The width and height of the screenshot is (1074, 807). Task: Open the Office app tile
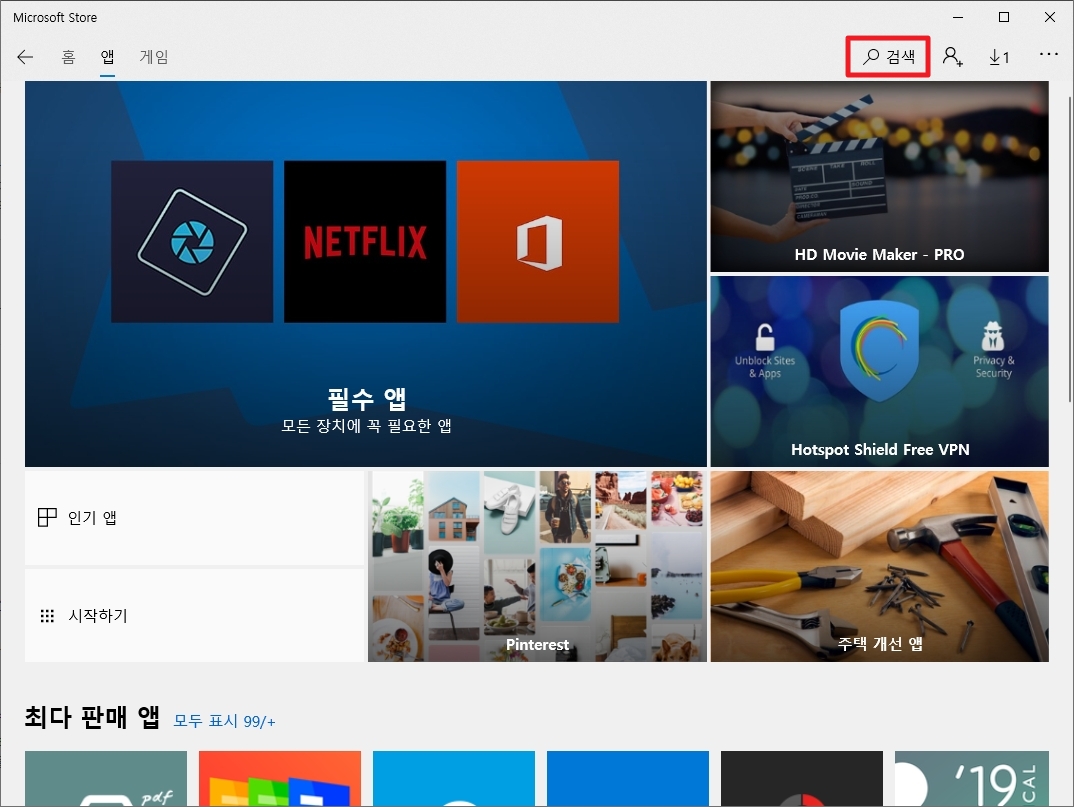538,242
